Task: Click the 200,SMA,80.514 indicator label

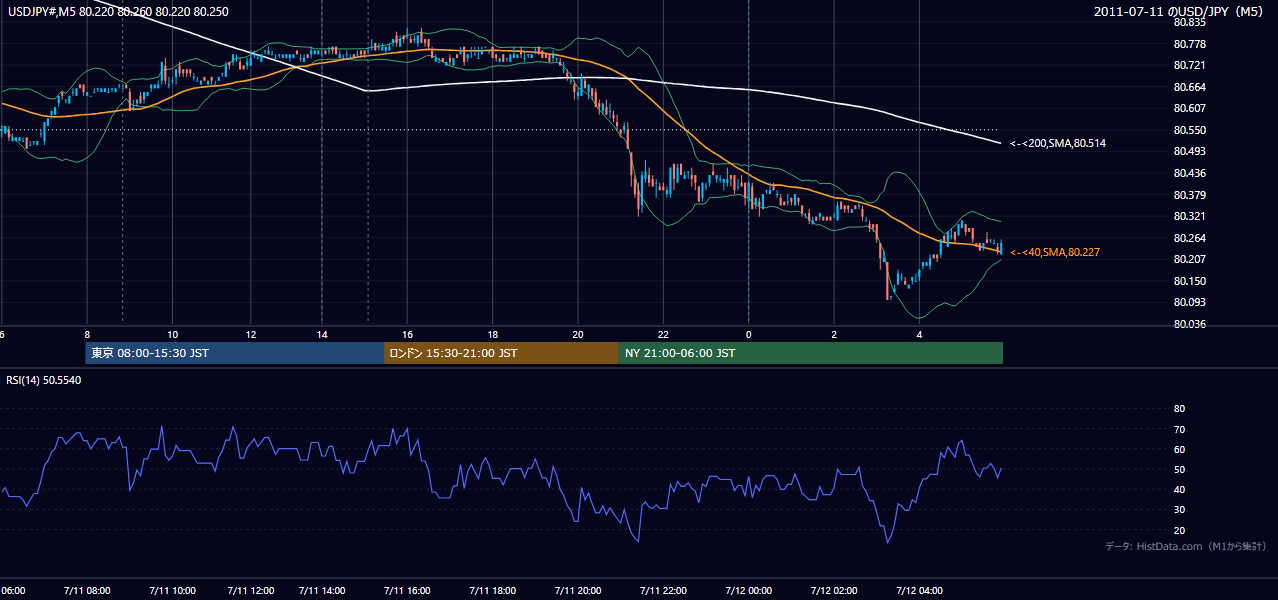Action: tap(1058, 144)
